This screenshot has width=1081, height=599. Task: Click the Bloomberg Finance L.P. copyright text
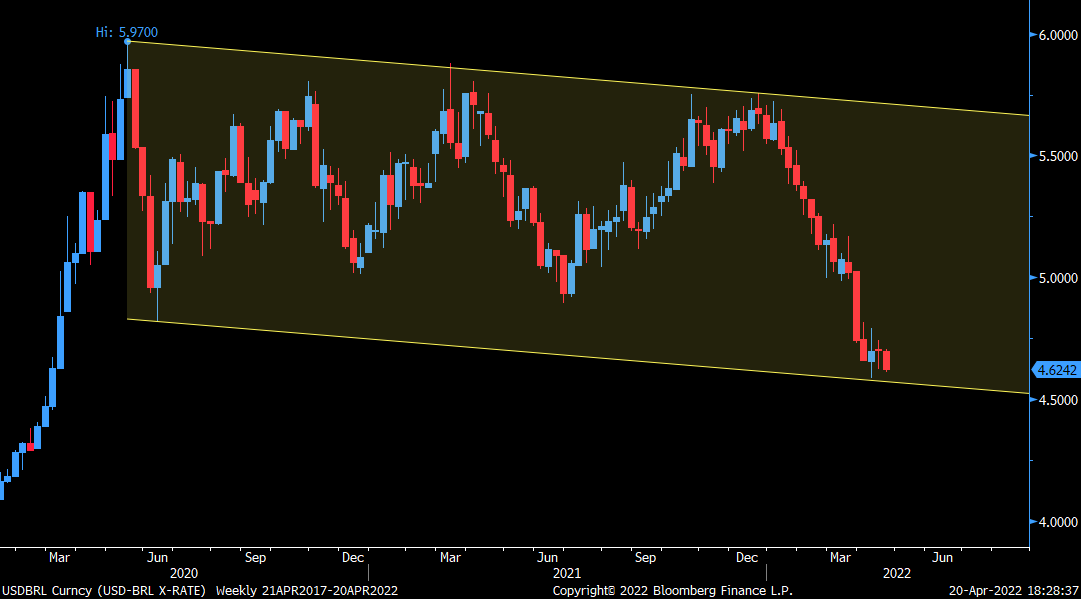point(673,591)
